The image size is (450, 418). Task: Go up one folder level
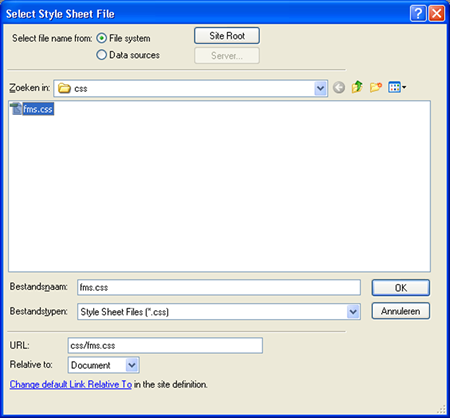(357, 87)
